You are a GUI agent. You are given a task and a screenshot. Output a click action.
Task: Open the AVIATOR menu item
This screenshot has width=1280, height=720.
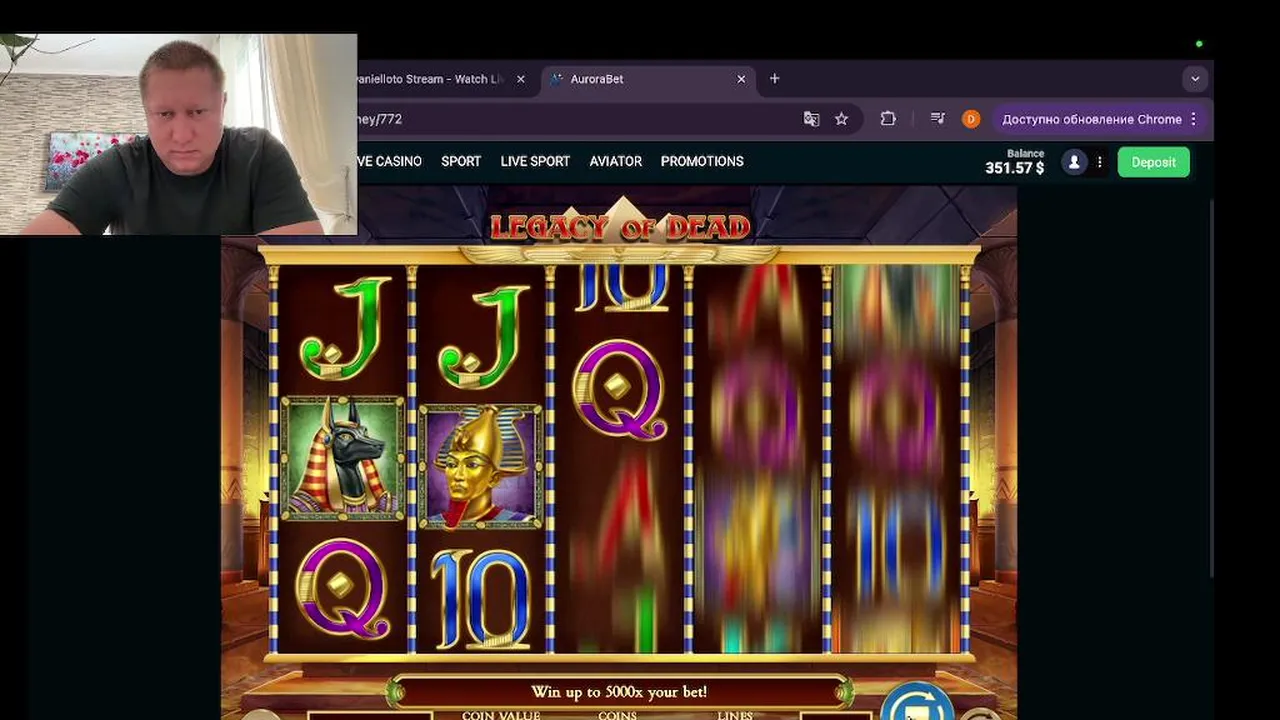coord(616,161)
